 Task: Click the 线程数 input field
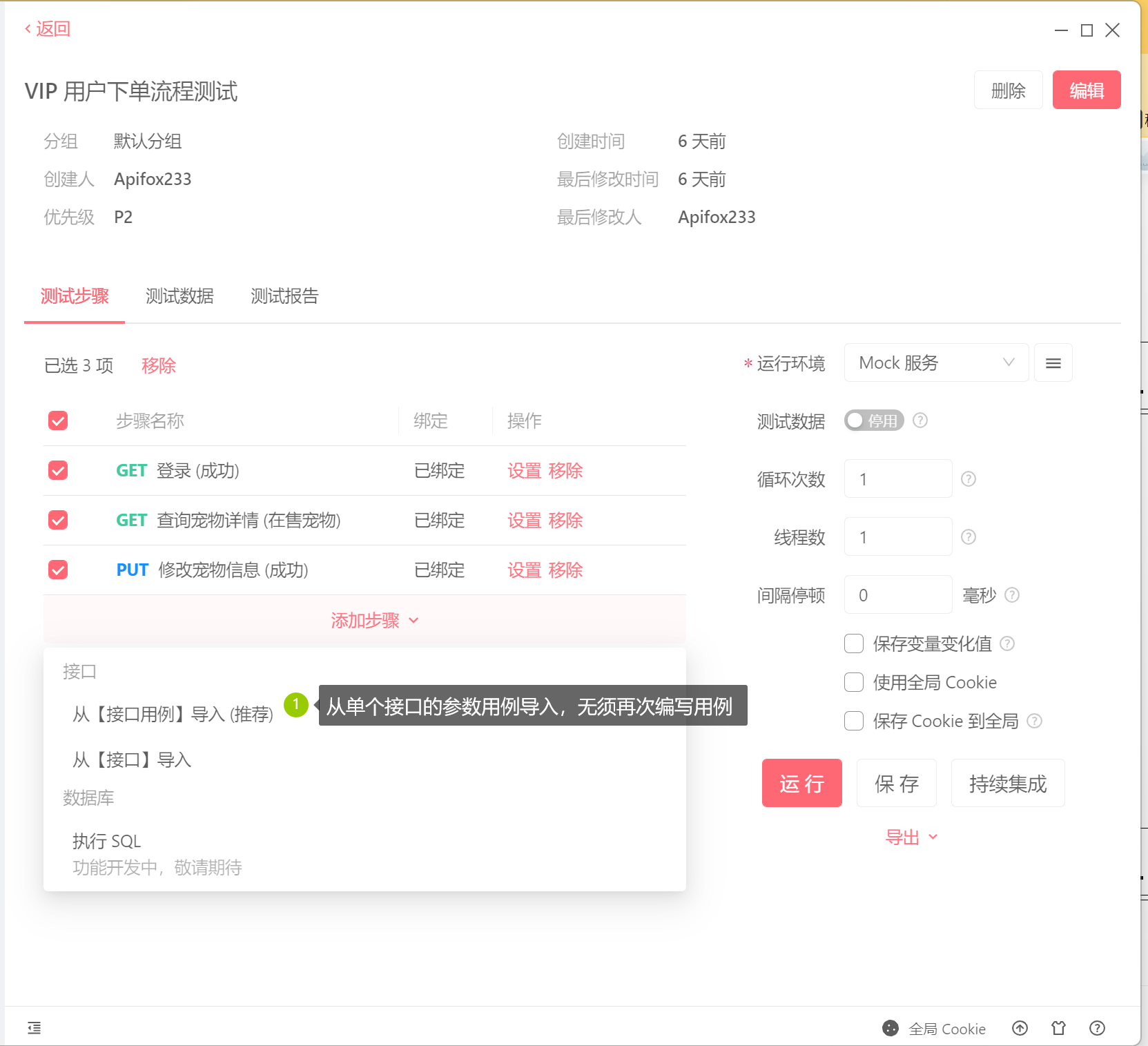click(898, 536)
